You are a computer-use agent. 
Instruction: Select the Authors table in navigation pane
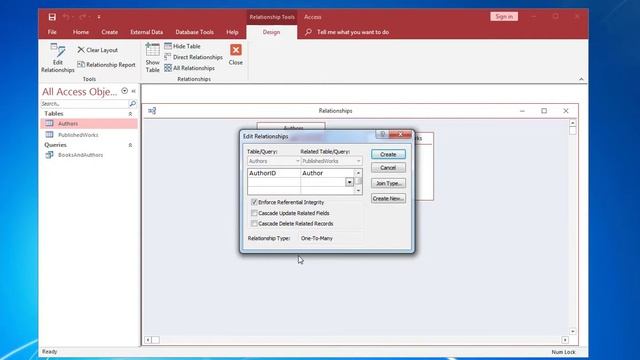[89, 123]
